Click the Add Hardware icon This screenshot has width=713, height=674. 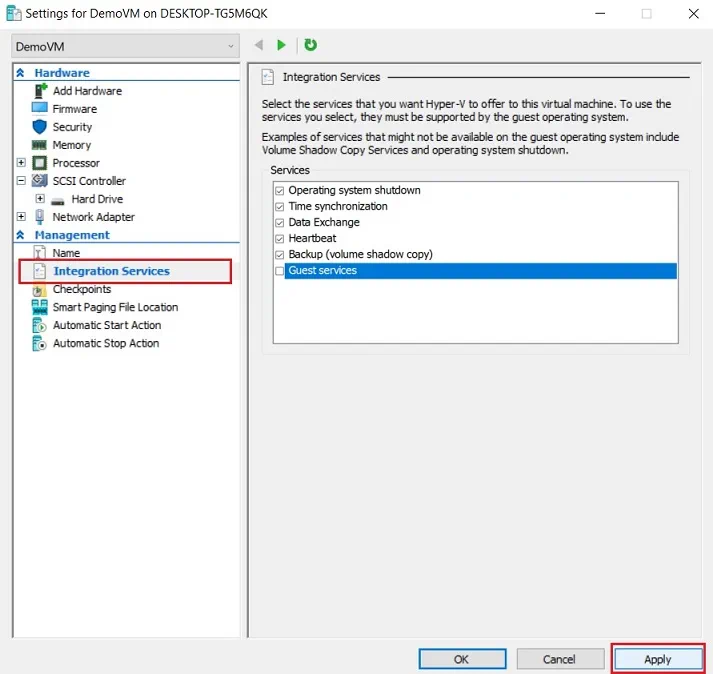coord(40,91)
